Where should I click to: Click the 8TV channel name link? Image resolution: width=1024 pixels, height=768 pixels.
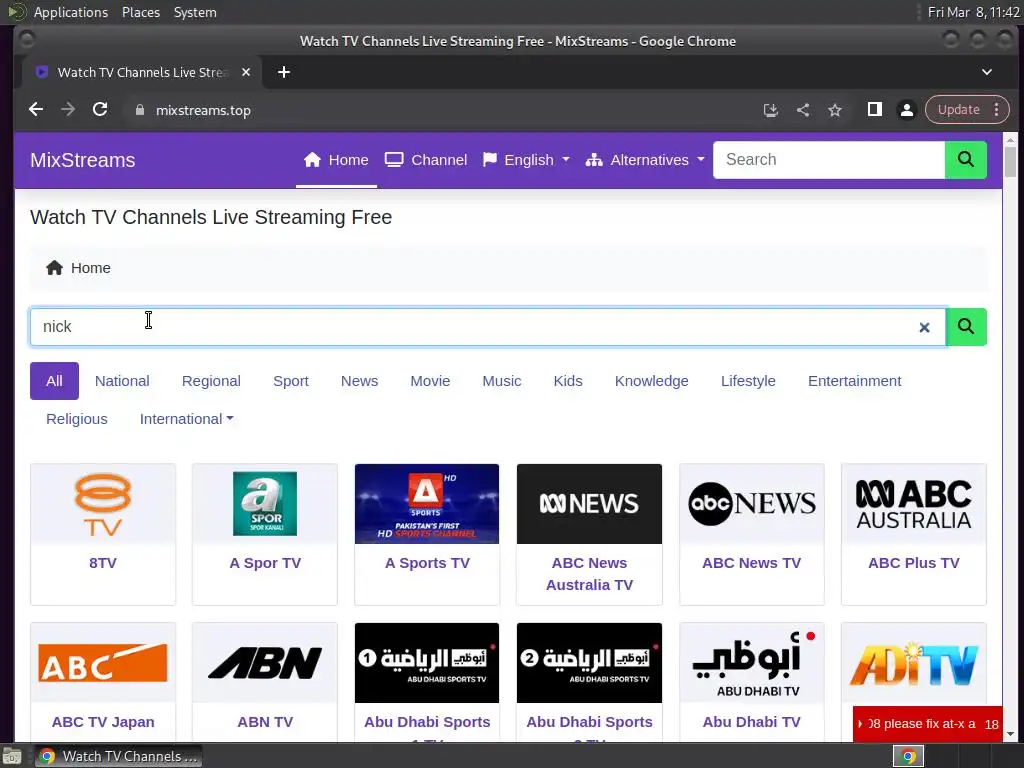tap(103, 563)
